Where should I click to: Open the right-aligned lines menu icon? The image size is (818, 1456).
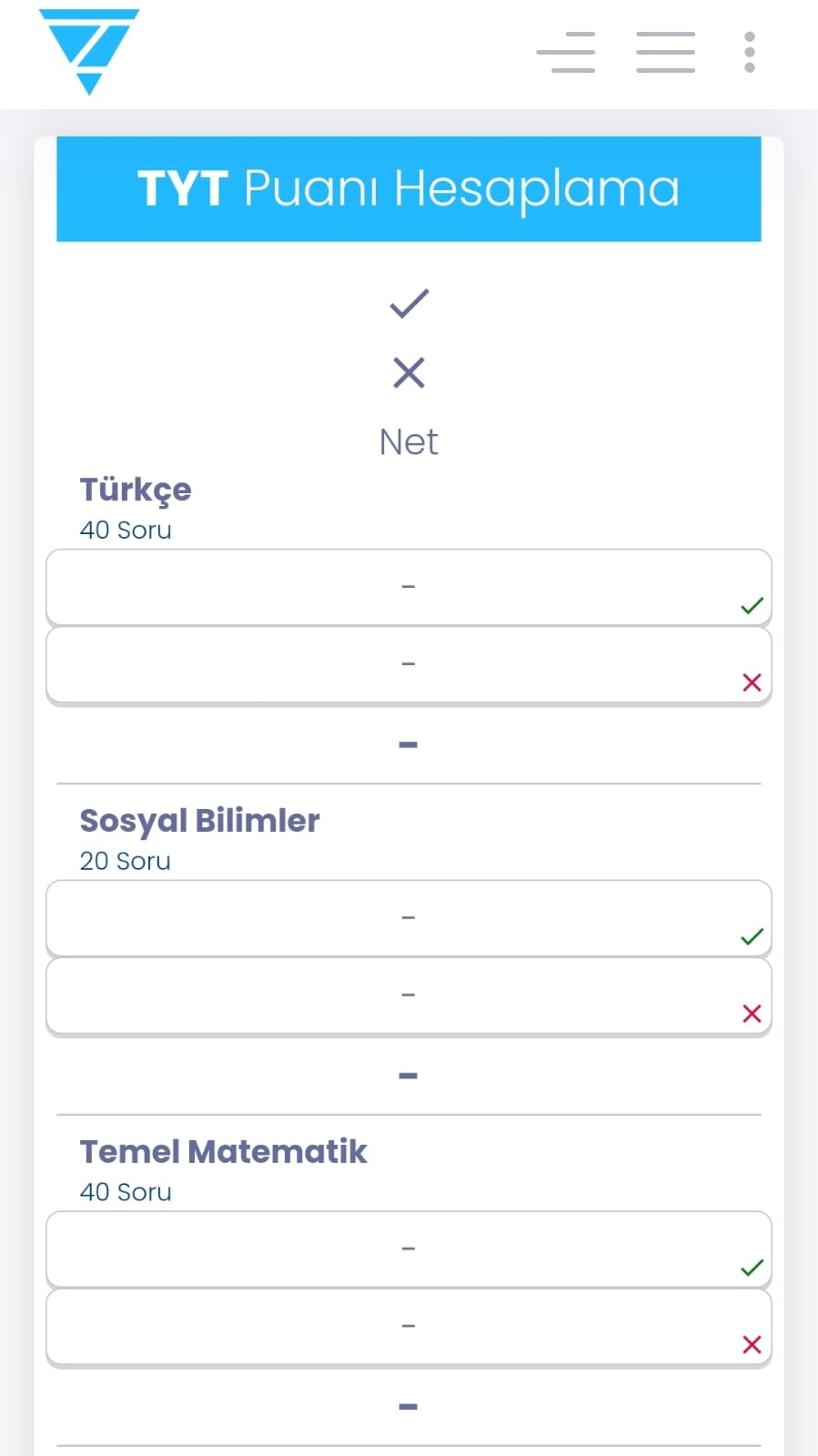[566, 52]
